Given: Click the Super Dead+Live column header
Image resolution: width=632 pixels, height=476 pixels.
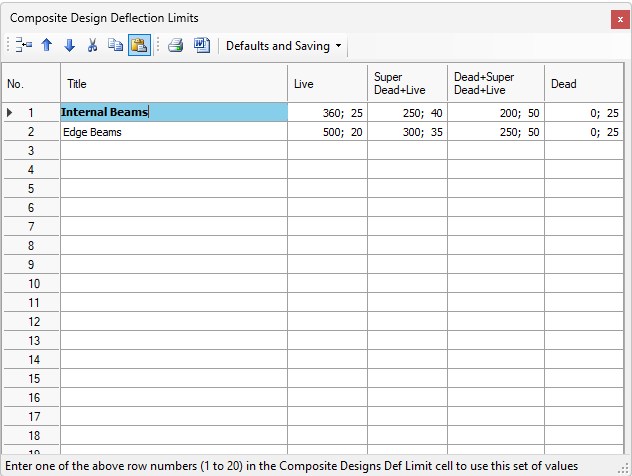Looking at the screenshot, I should pyautogui.click(x=407, y=83).
